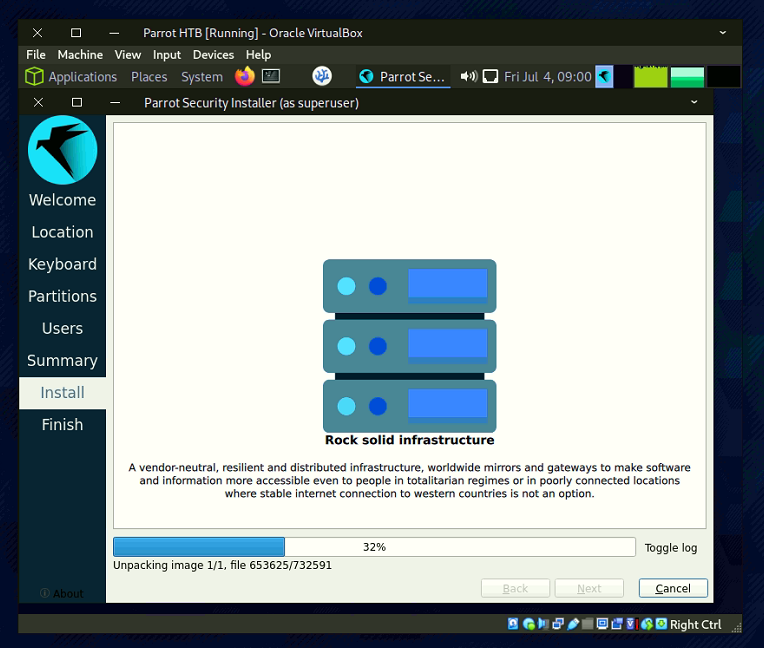Click the volume speaker icon

[x=468, y=76]
